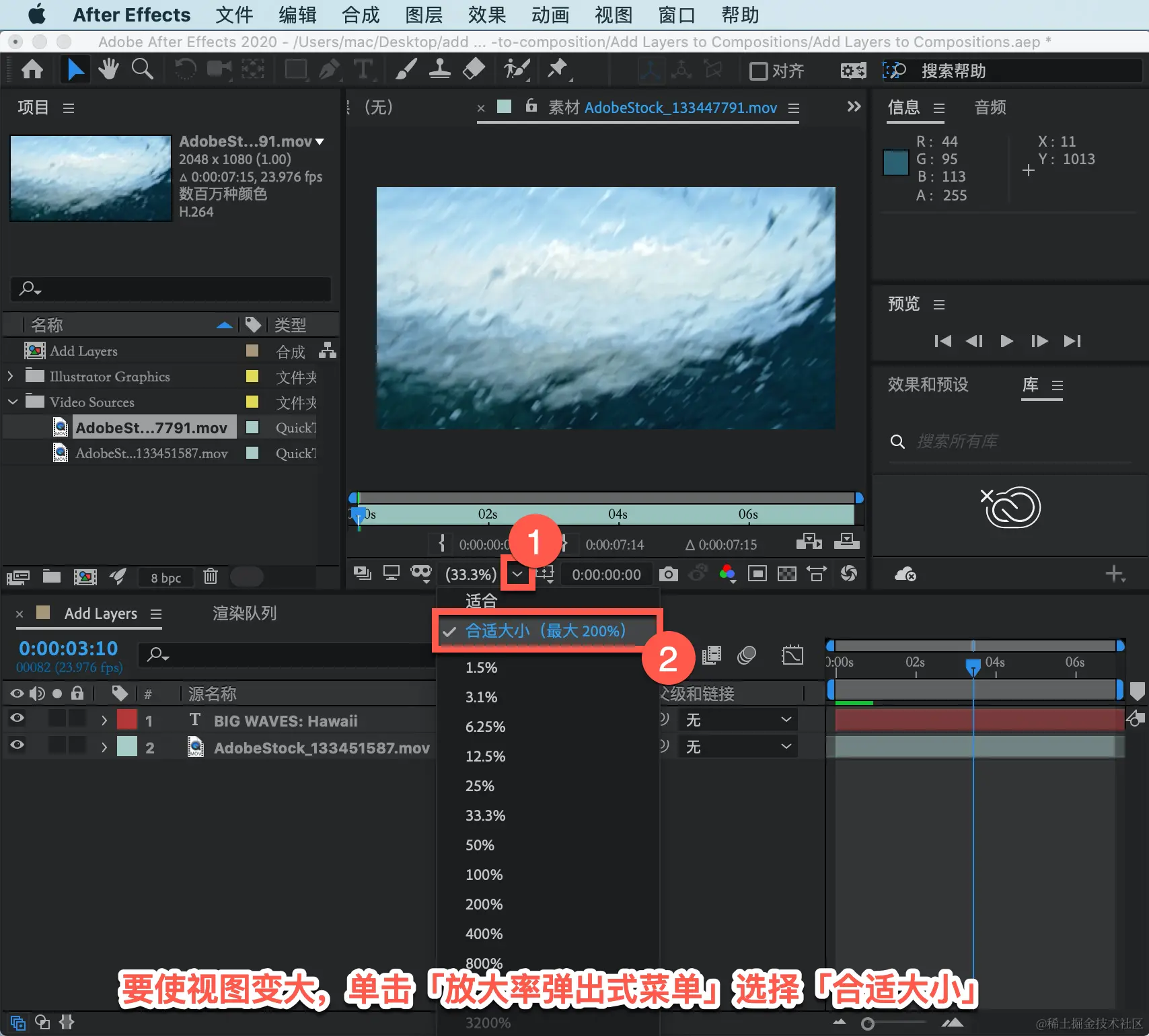The height and width of the screenshot is (1036, 1149).
Task: Delete selected item with trash icon
Action: 211,576
